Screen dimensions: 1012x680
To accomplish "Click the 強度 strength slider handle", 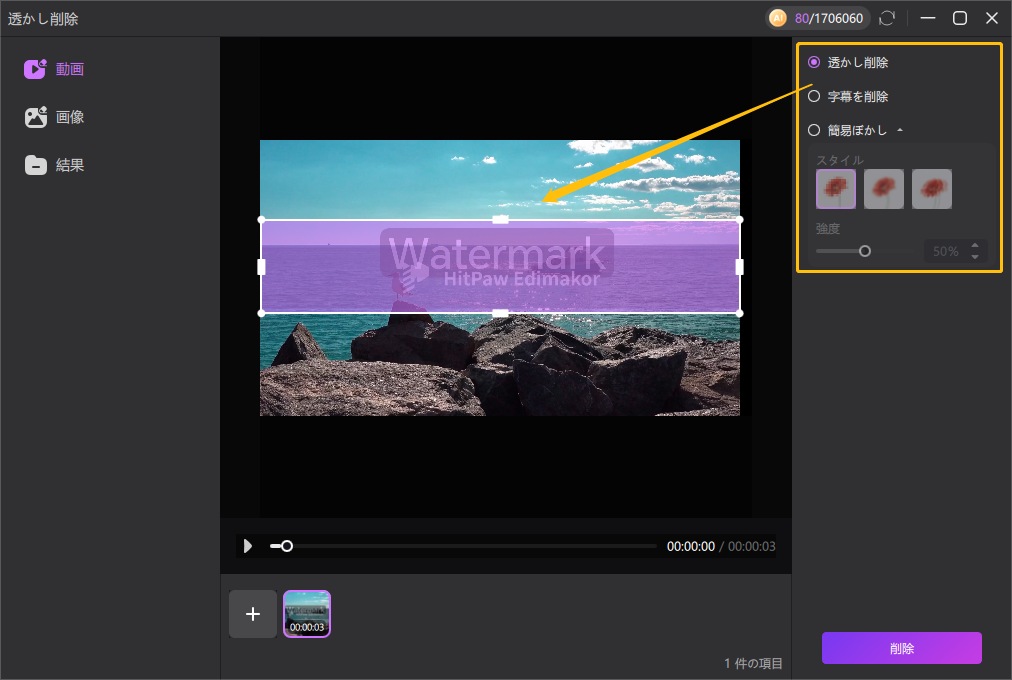I will tap(865, 251).
